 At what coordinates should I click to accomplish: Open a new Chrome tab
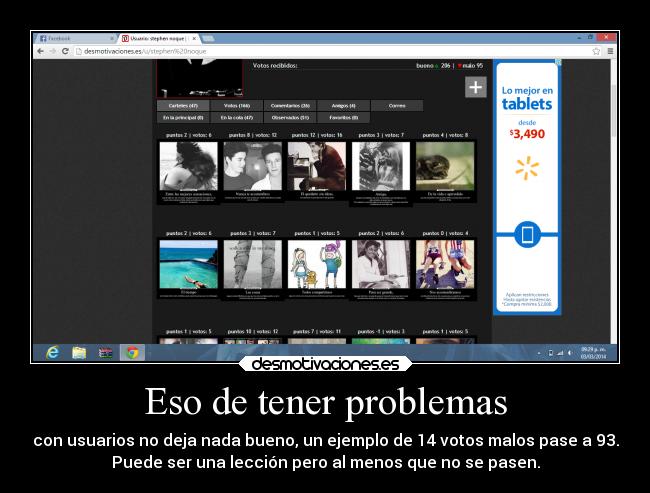click(209, 38)
